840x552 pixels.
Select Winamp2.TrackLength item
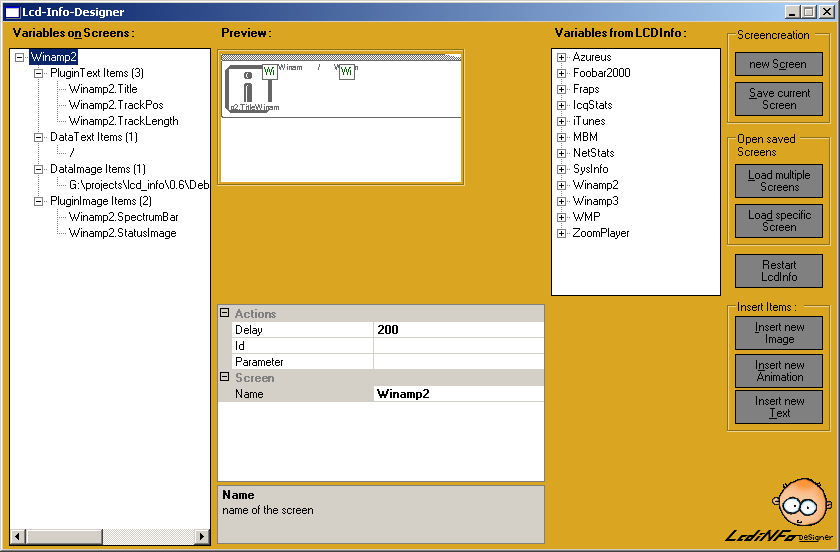pyautogui.click(x=124, y=121)
